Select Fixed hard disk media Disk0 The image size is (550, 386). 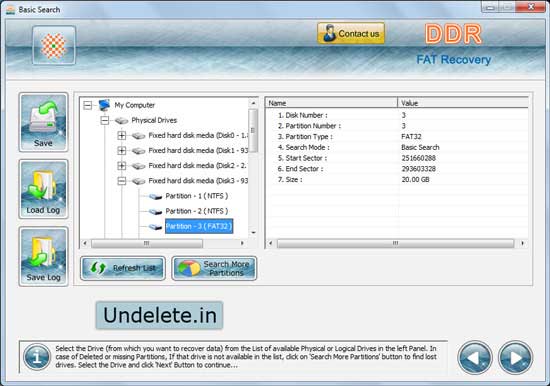tap(198, 135)
